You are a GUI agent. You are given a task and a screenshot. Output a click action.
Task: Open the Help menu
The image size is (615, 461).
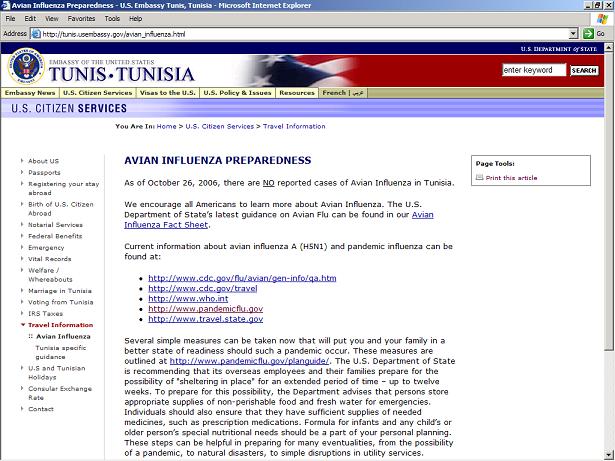(135, 18)
